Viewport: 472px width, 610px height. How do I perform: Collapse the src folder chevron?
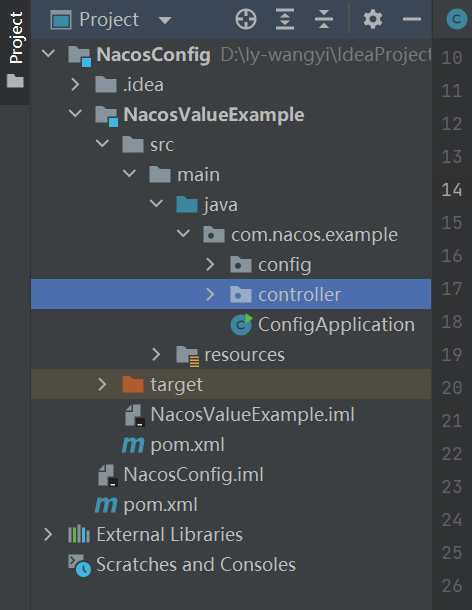[x=102, y=143]
